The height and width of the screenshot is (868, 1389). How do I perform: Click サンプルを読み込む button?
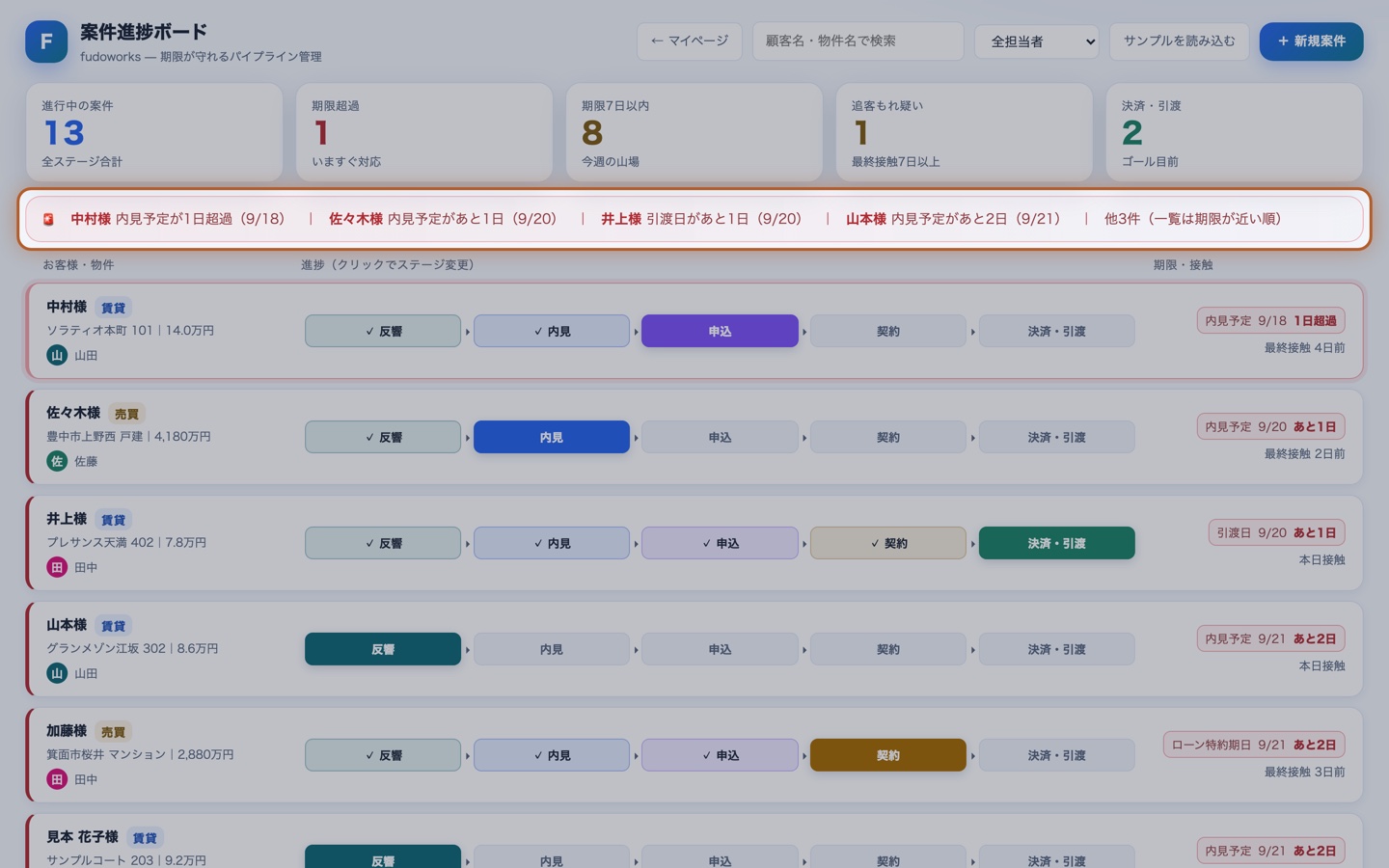pyautogui.click(x=1179, y=41)
